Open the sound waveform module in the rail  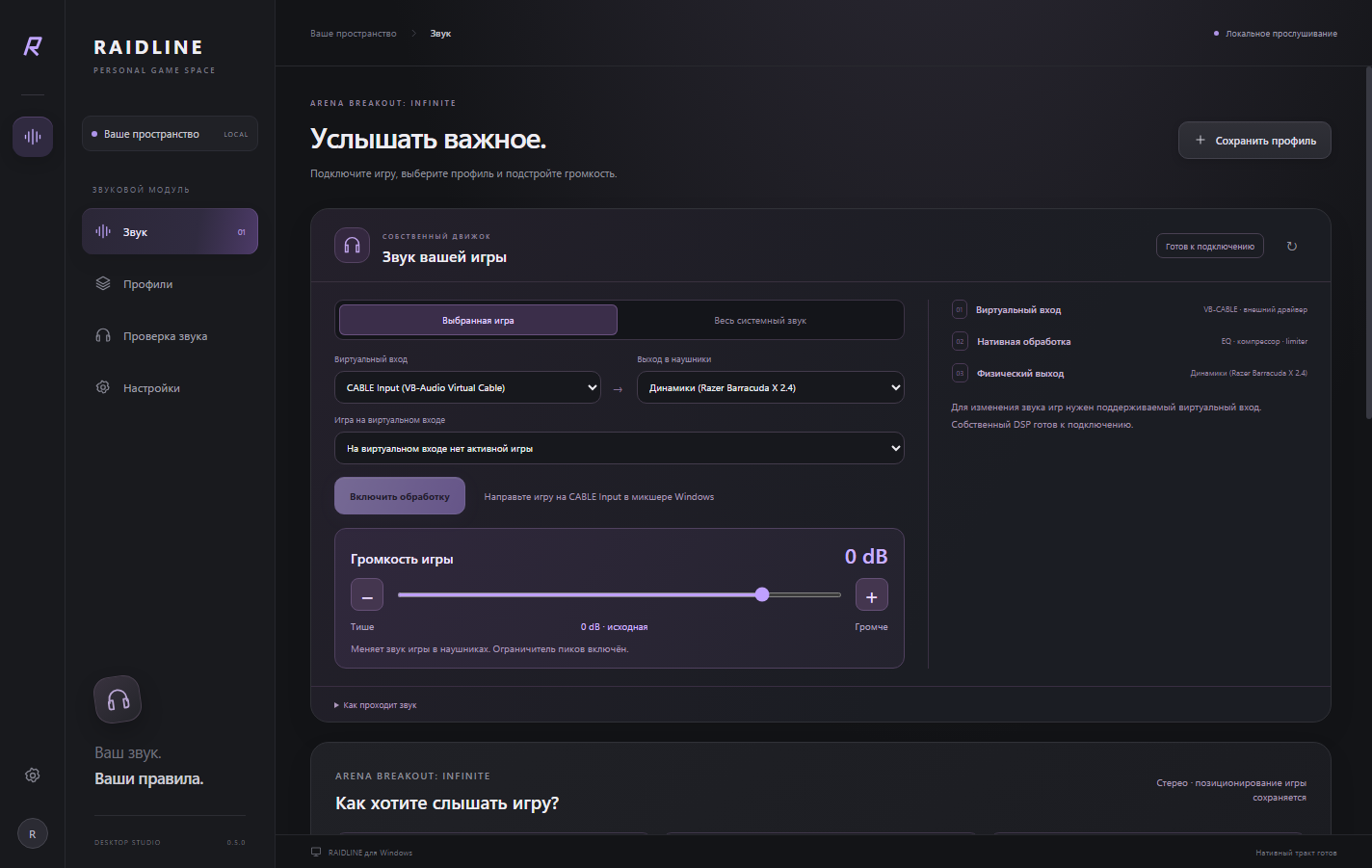click(x=33, y=136)
